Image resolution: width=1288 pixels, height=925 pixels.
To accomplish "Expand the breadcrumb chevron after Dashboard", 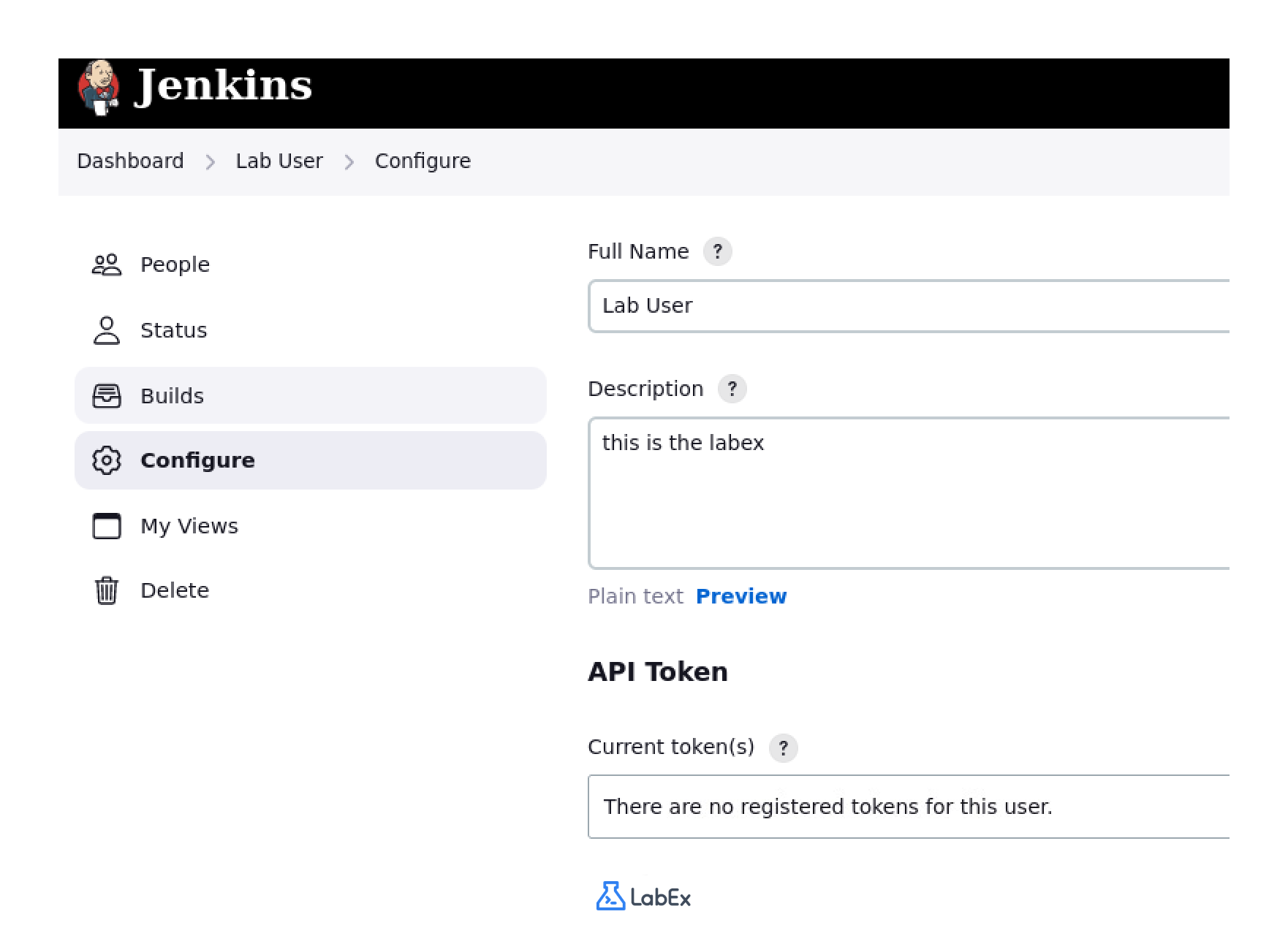I will 211,161.
